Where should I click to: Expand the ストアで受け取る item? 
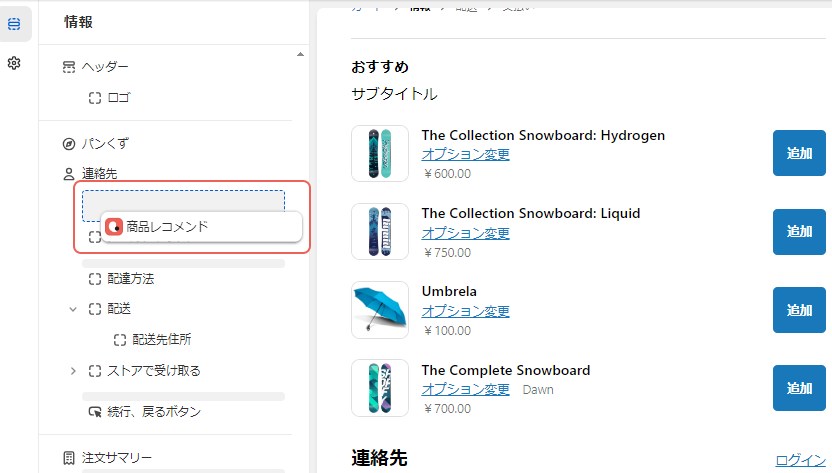point(73,371)
